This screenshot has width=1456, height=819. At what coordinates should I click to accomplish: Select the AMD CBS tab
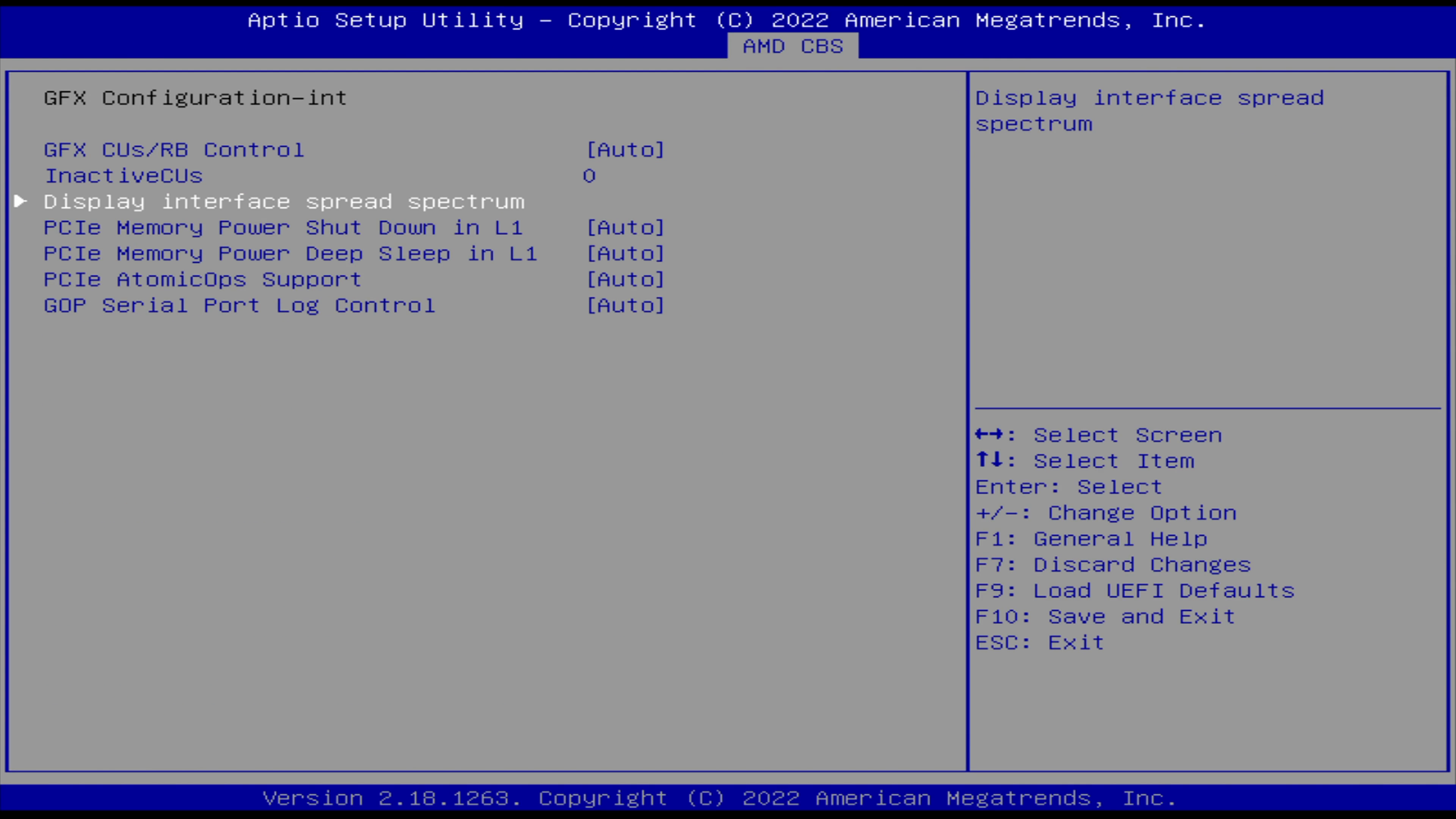[x=792, y=46]
